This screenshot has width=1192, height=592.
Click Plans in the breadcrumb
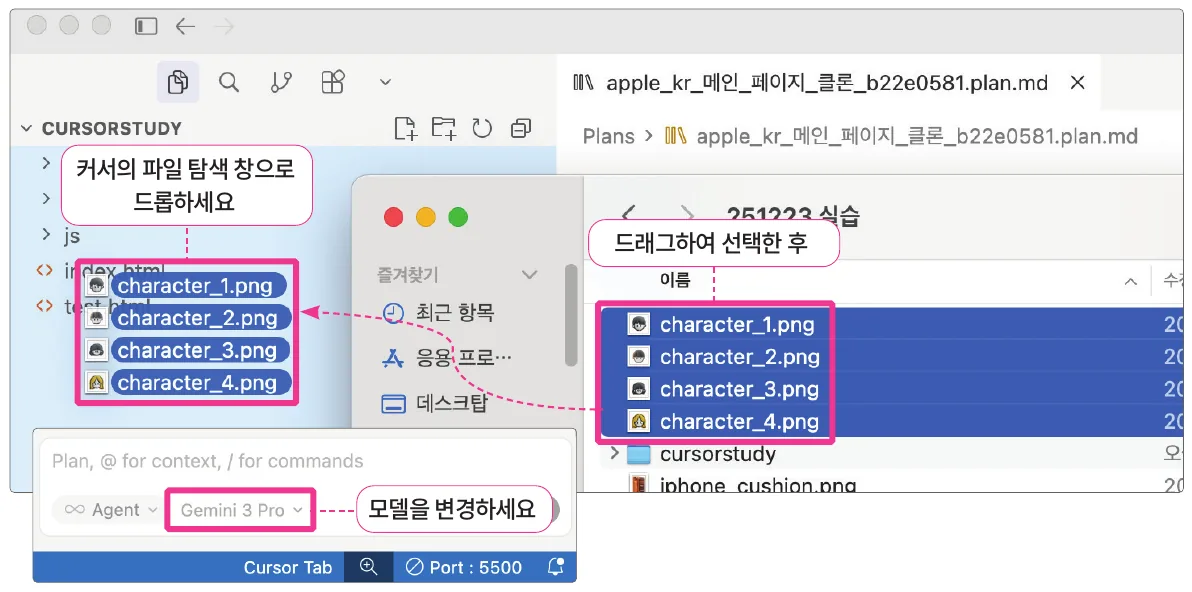coord(608,136)
